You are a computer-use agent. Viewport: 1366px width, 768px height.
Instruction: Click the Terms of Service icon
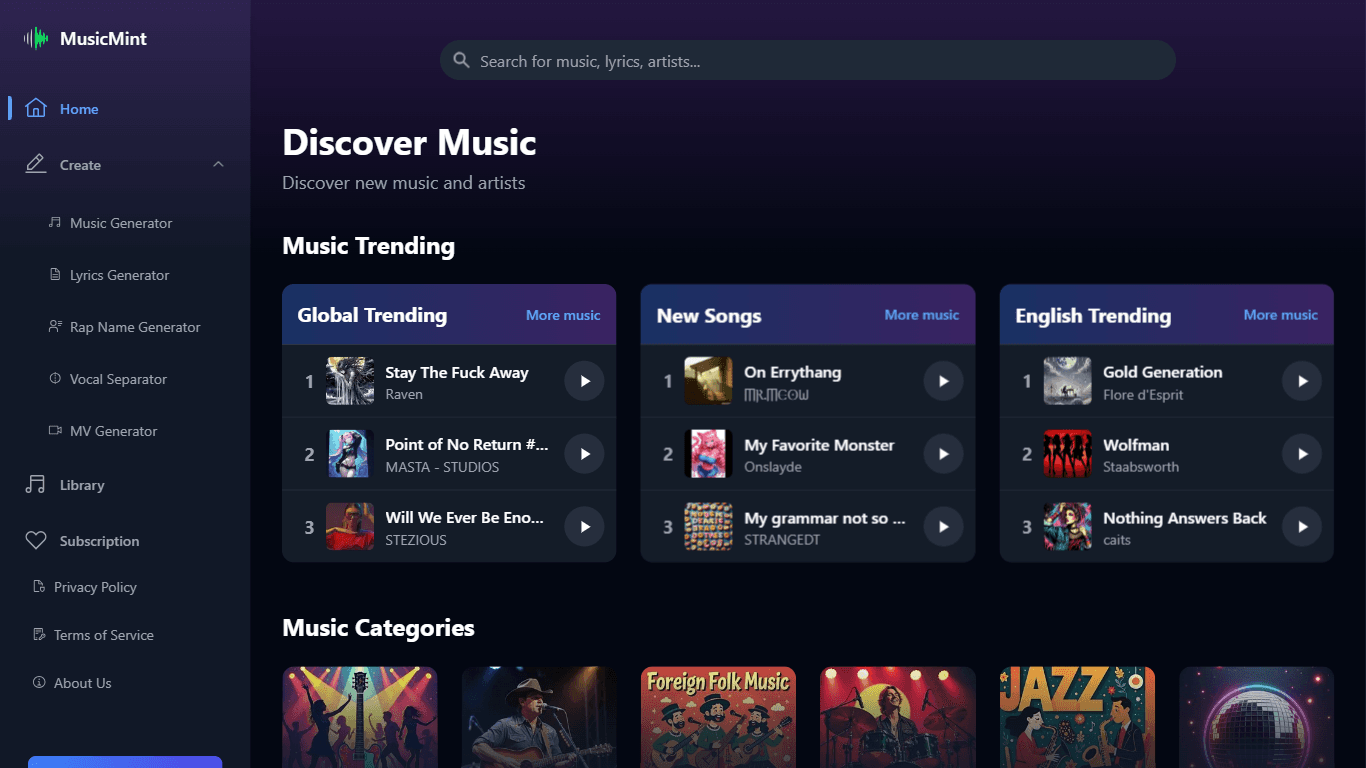(39, 634)
